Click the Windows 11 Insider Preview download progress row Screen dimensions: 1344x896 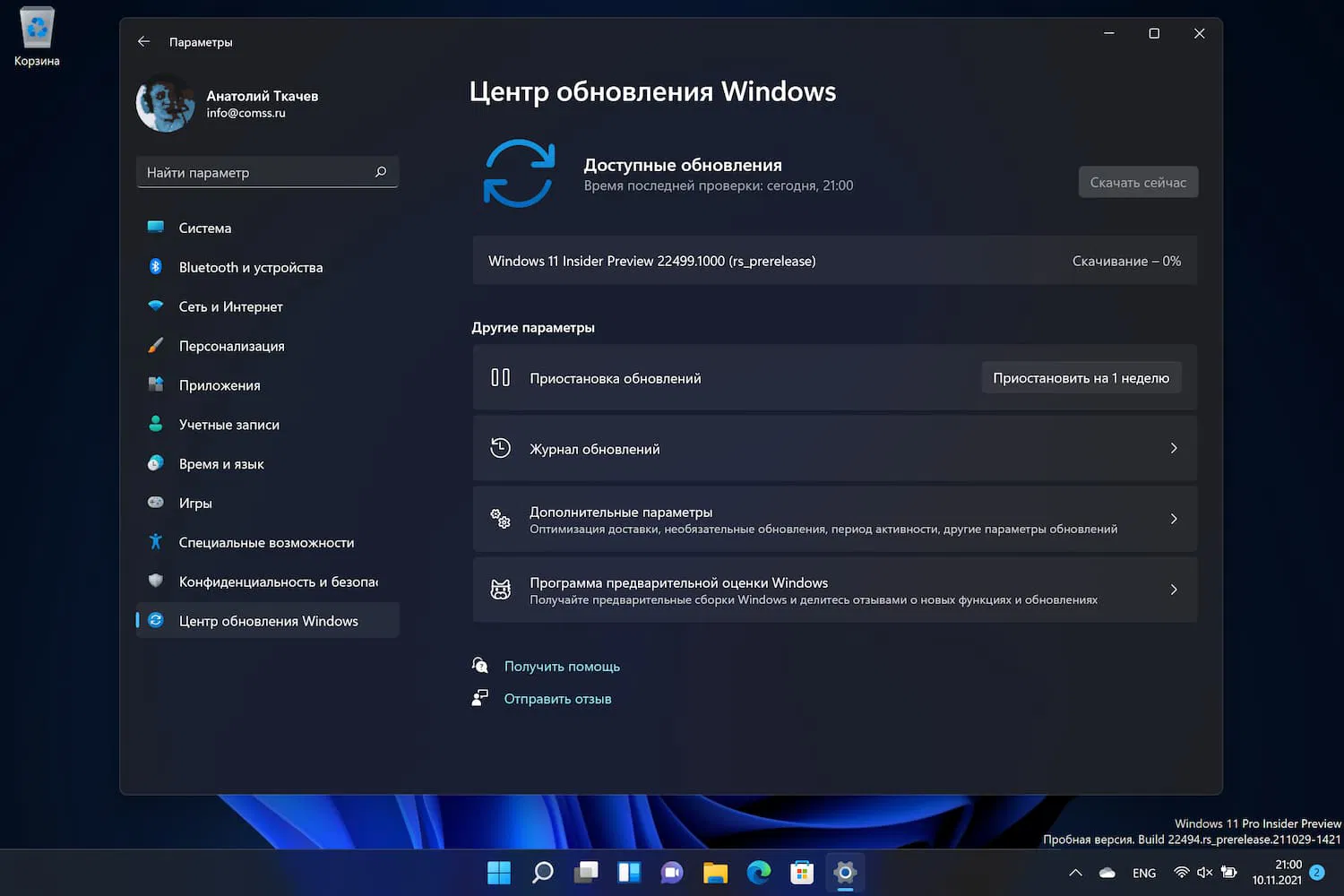click(x=834, y=261)
